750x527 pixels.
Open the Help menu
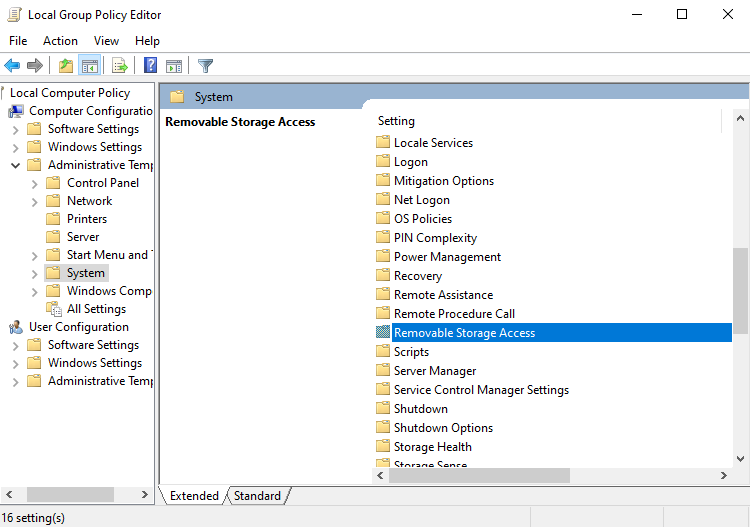pyautogui.click(x=147, y=41)
